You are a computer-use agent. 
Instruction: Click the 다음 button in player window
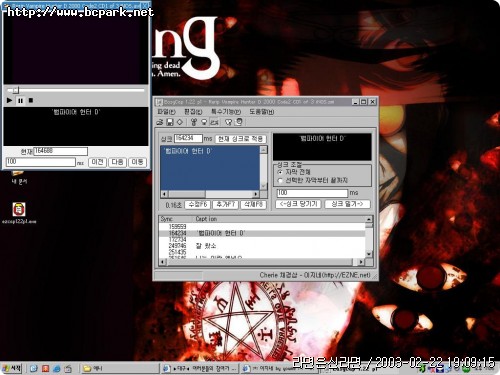click(117, 162)
